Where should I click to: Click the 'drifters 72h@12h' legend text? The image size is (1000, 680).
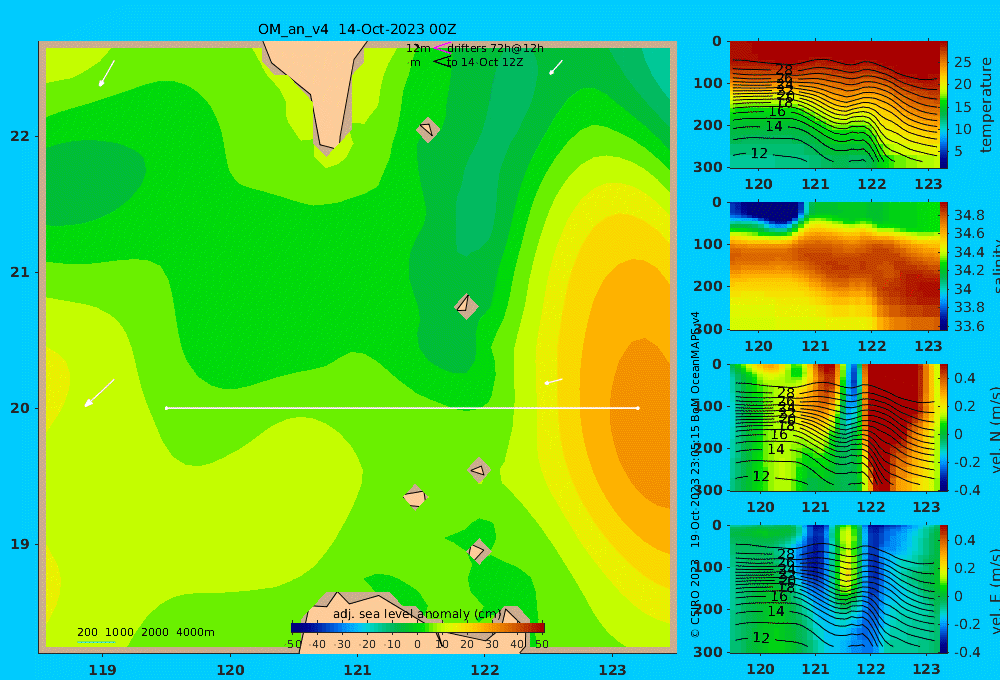point(496,48)
